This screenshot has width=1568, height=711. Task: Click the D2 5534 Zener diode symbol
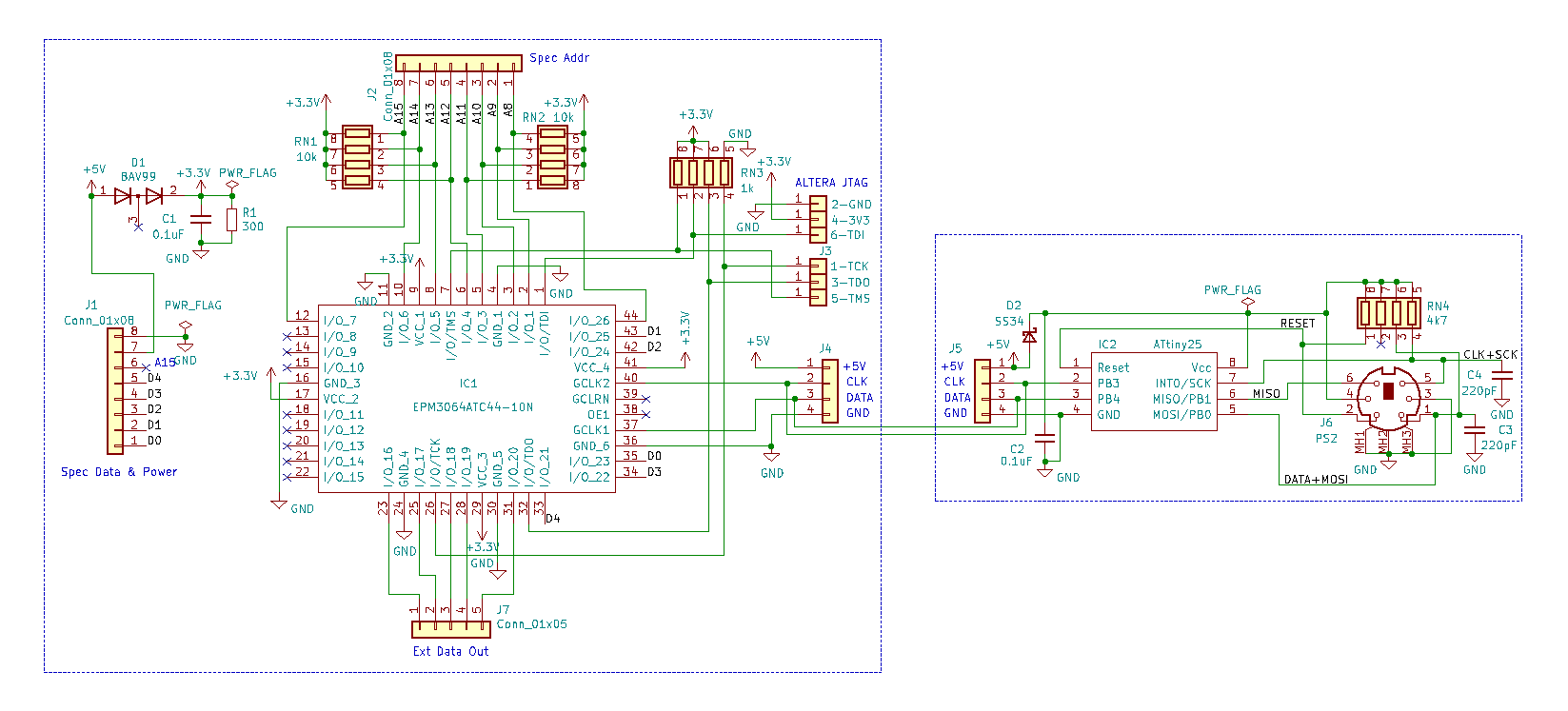click(x=1029, y=336)
